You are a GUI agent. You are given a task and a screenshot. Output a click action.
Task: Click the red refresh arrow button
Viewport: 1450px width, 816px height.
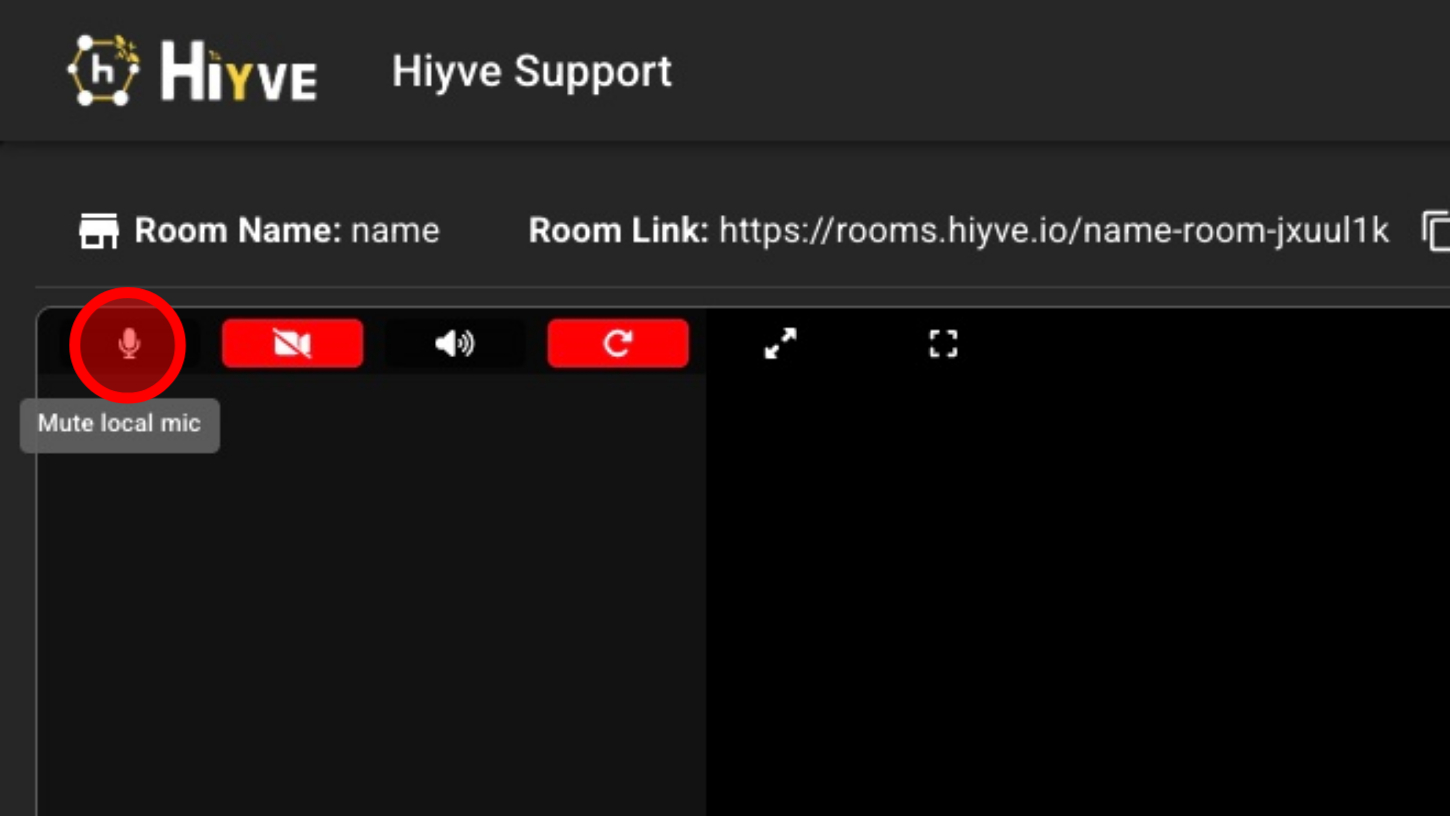pyautogui.click(x=618, y=344)
